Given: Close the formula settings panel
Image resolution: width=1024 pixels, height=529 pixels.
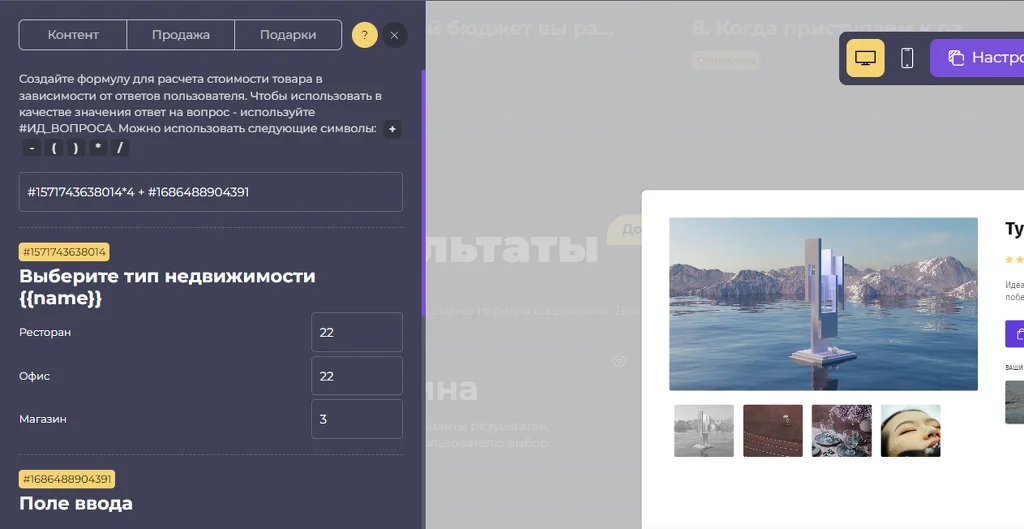Looking at the screenshot, I should (394, 35).
